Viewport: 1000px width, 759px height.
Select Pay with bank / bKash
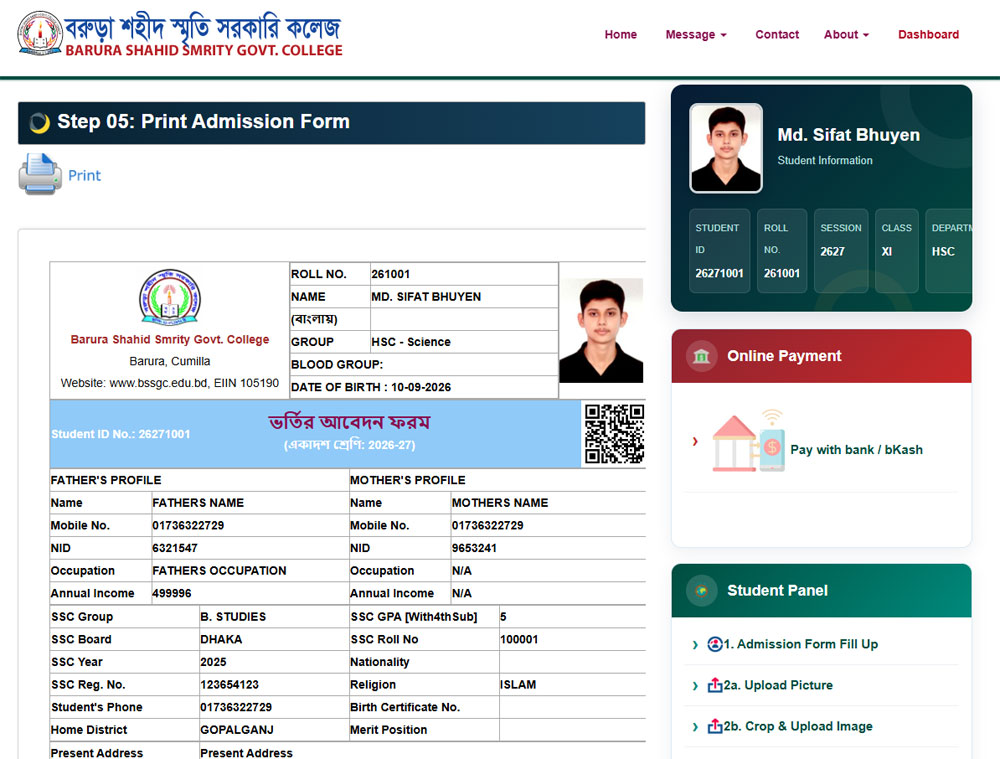tap(856, 450)
